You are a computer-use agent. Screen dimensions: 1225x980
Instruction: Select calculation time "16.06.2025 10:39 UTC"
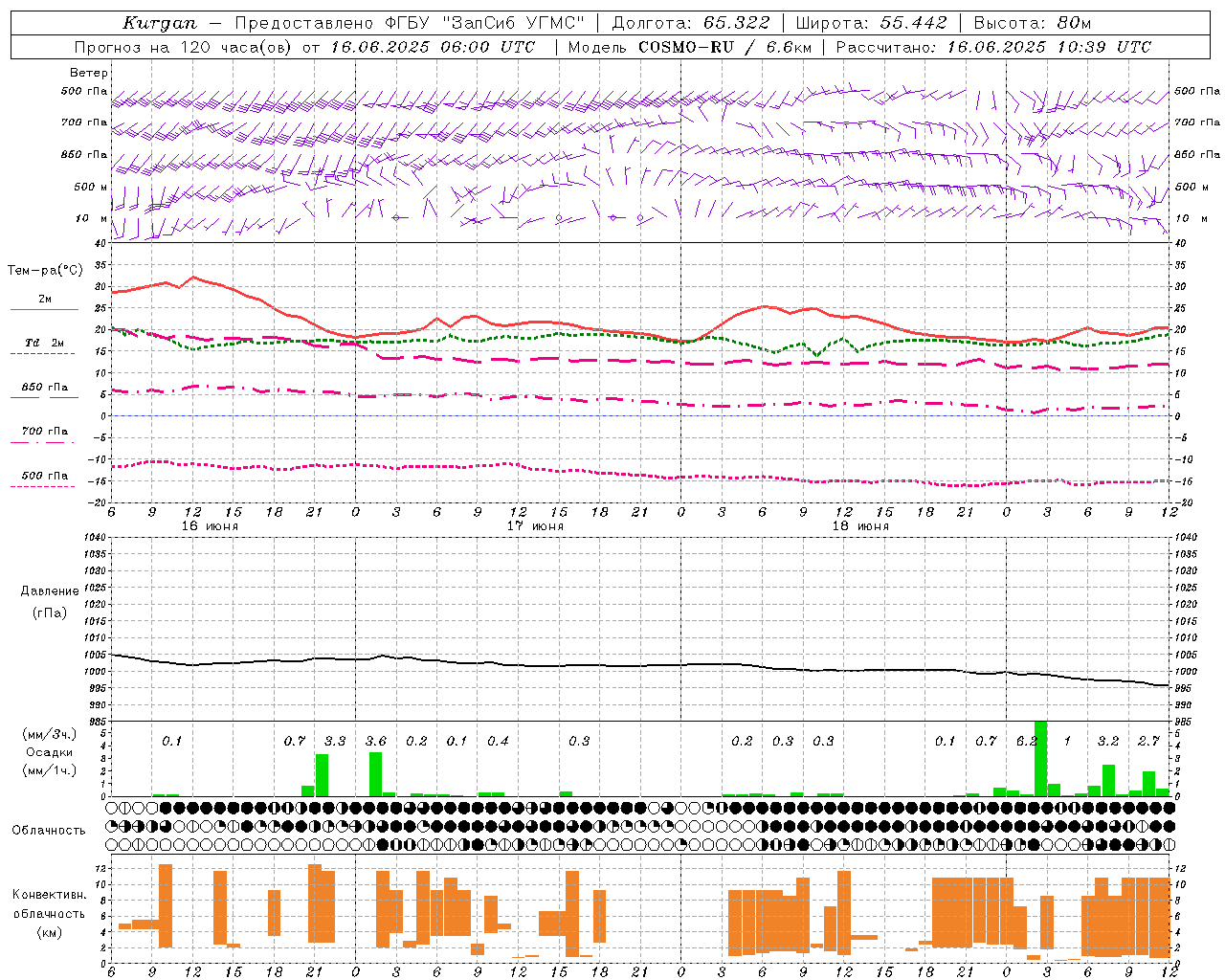(1049, 47)
